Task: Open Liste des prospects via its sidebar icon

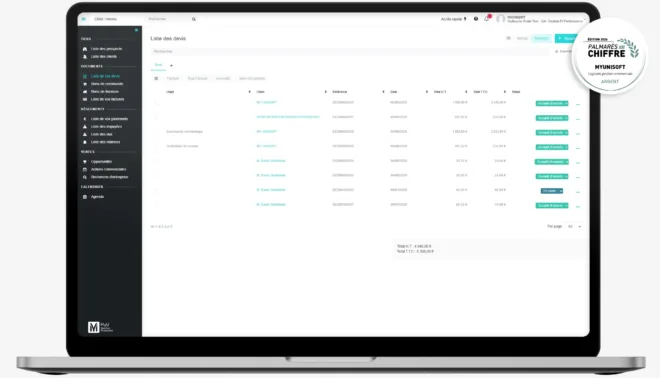Action: tap(85, 49)
